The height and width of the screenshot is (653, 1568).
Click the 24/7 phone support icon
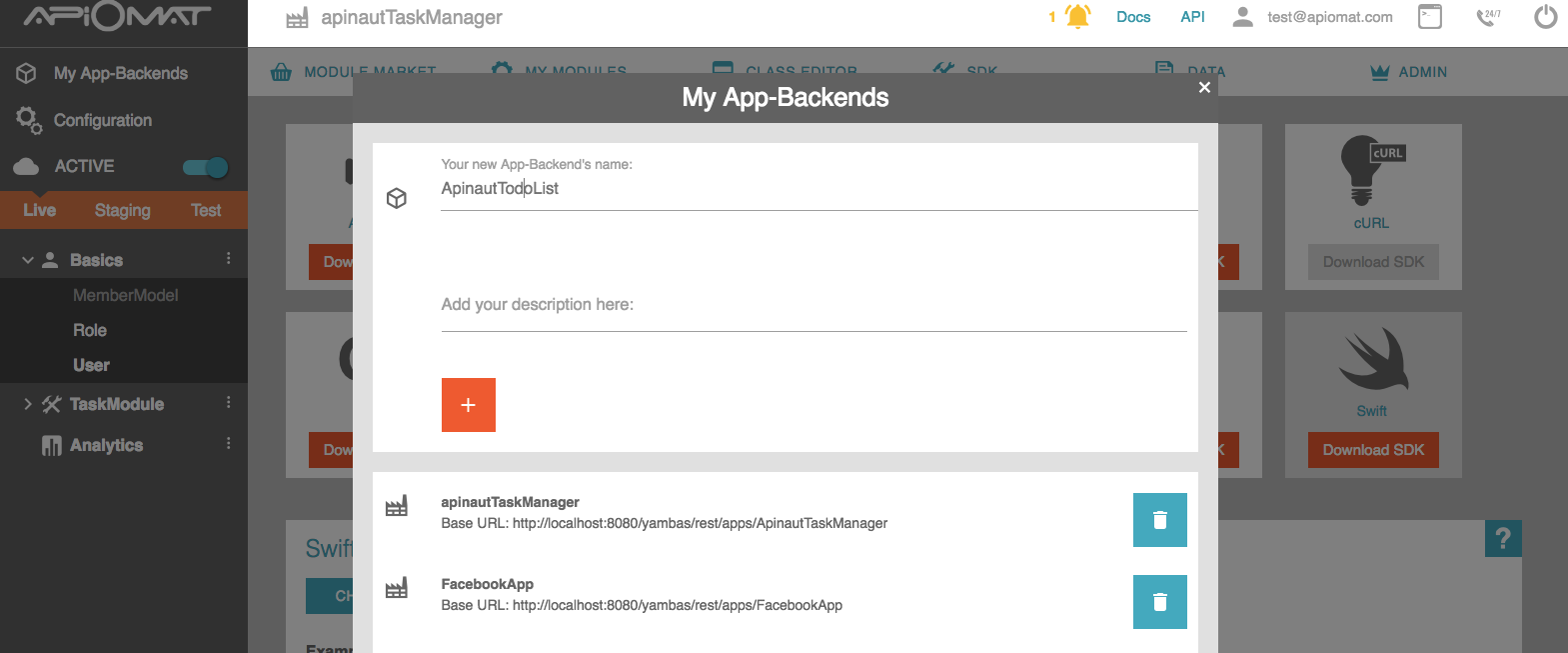(1488, 16)
